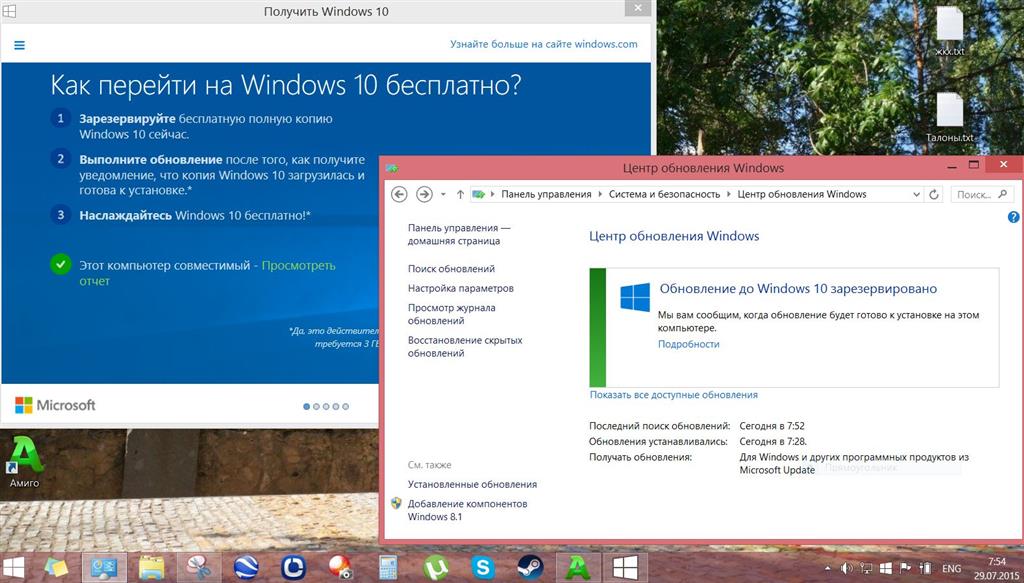Open 'Установленные обновления' link
Viewport: 1024px width, 583px height.
click(x=472, y=484)
